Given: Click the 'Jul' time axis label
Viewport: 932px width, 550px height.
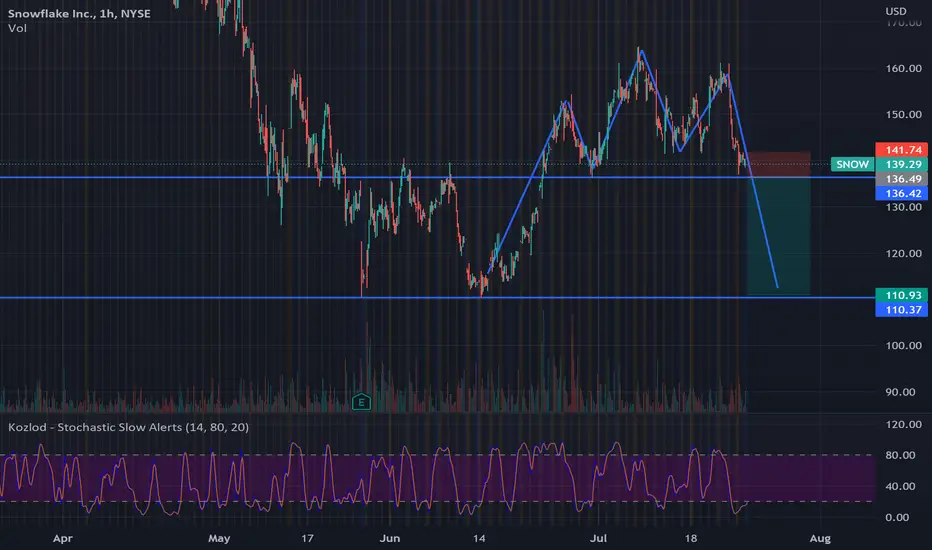Looking at the screenshot, I should click(598, 538).
